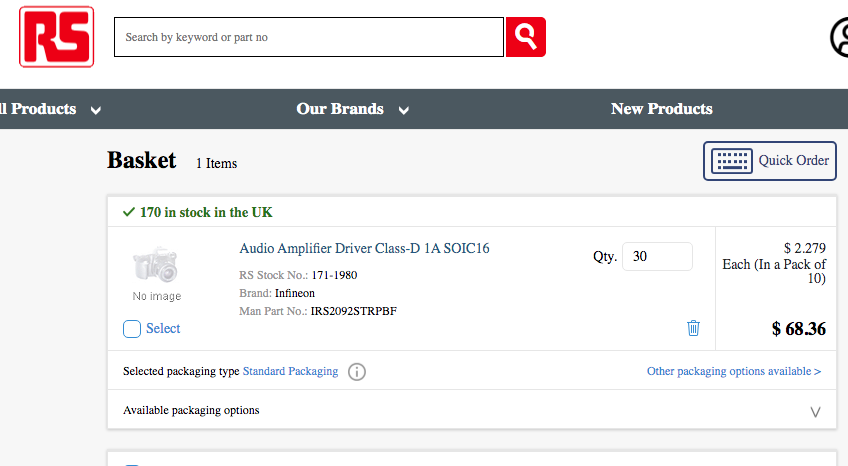848x466 pixels.
Task: Open the user account icon
Action: (x=840, y=37)
